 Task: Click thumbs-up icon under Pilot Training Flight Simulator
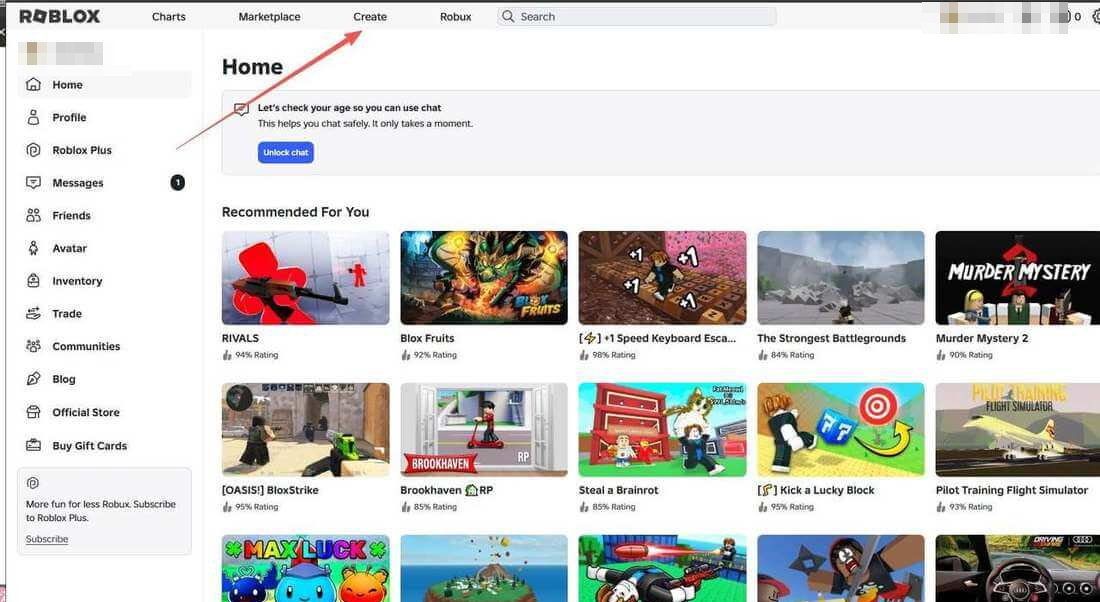pos(941,507)
